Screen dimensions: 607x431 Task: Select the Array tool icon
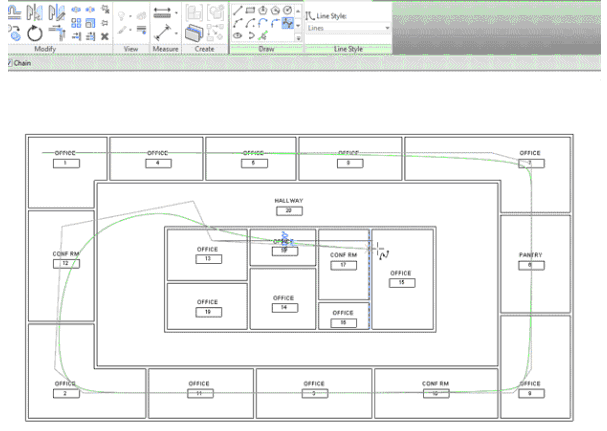[76, 22]
